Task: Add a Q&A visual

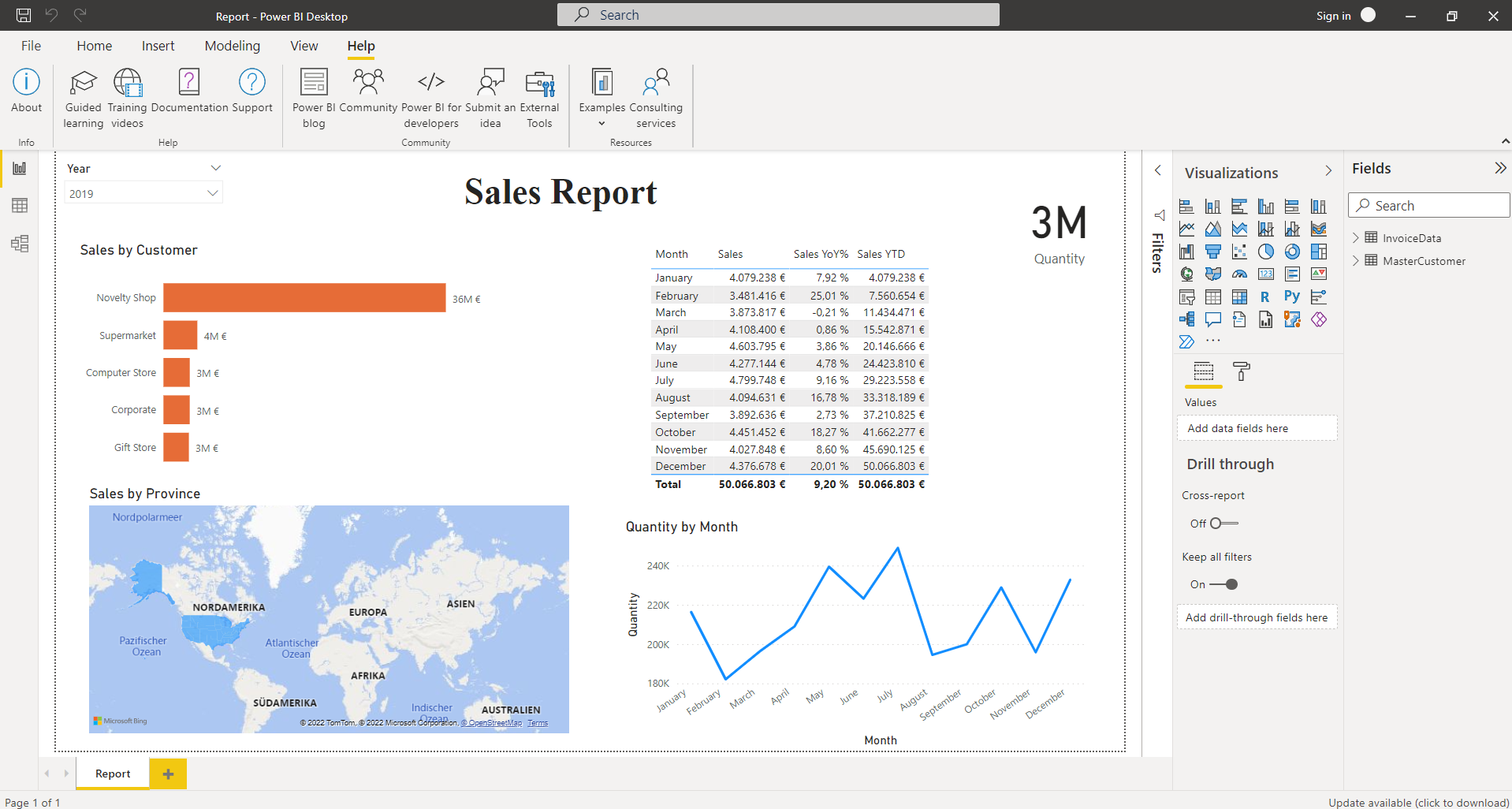Action: 1213,319
